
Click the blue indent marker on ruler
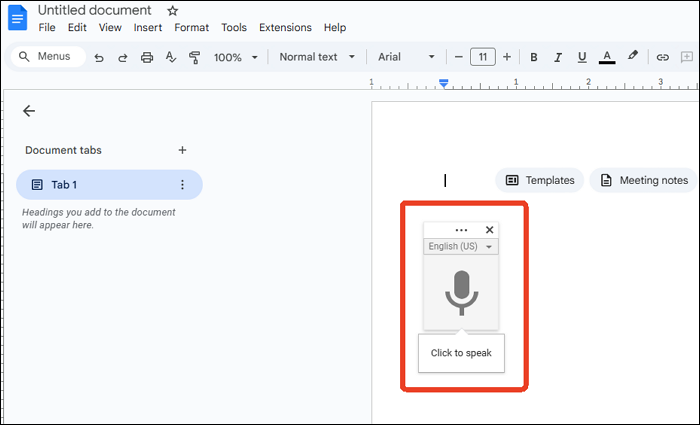pyautogui.click(x=443, y=83)
